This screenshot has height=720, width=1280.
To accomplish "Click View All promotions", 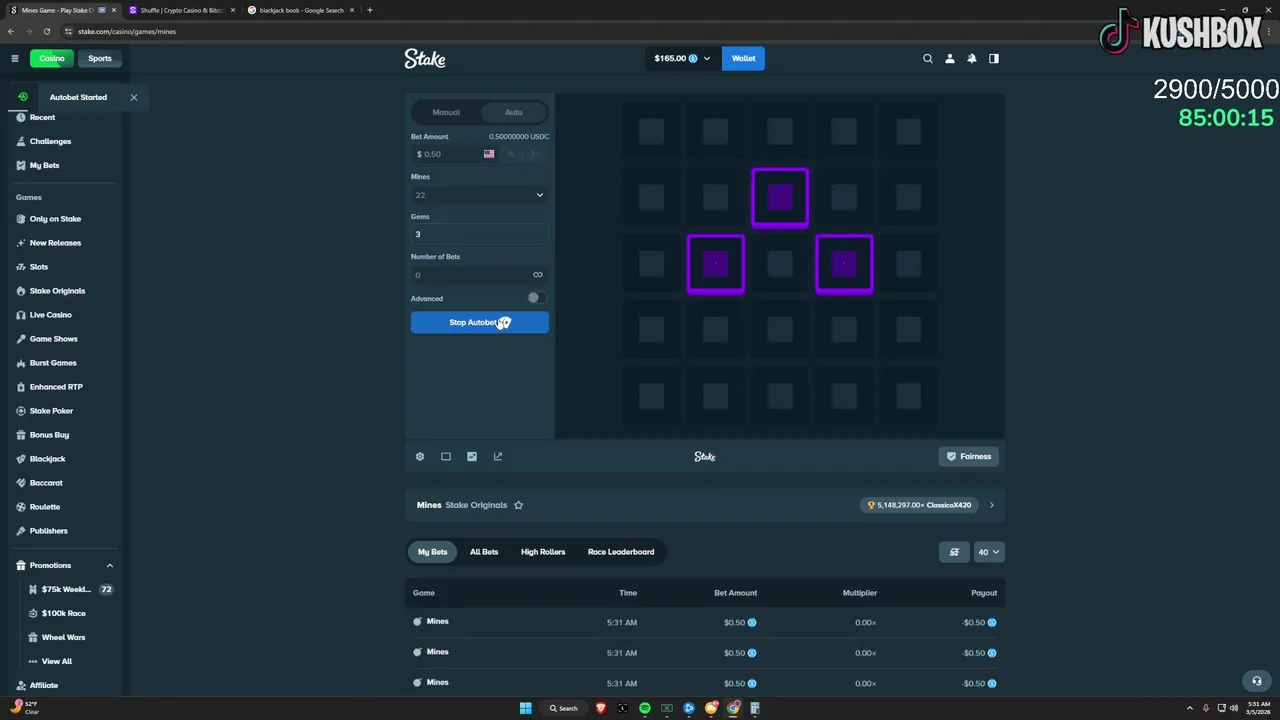I will [56, 661].
